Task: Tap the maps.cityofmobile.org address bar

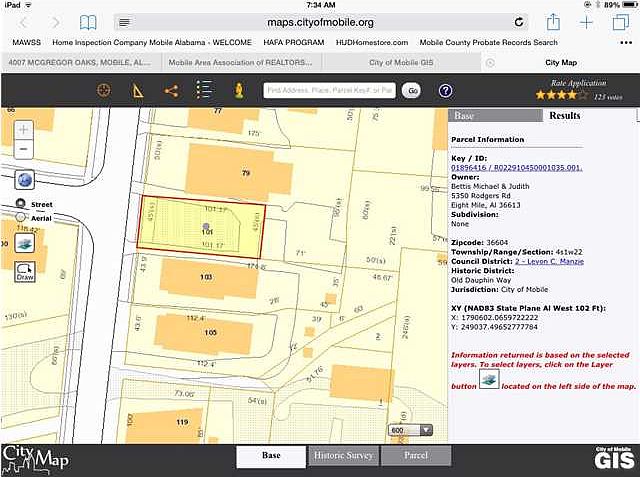Action: (x=320, y=22)
